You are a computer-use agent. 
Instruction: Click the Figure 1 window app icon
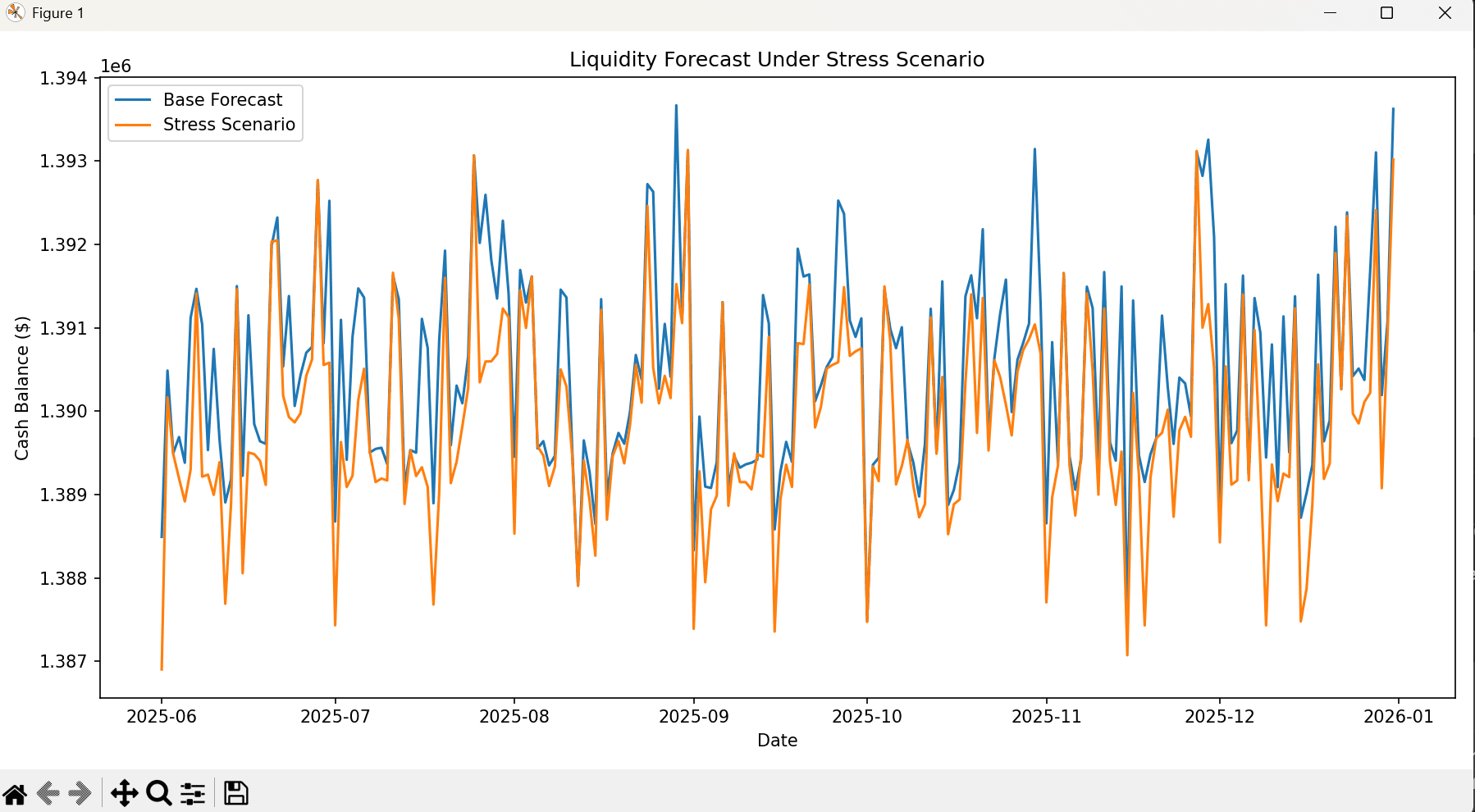pyautogui.click(x=15, y=13)
